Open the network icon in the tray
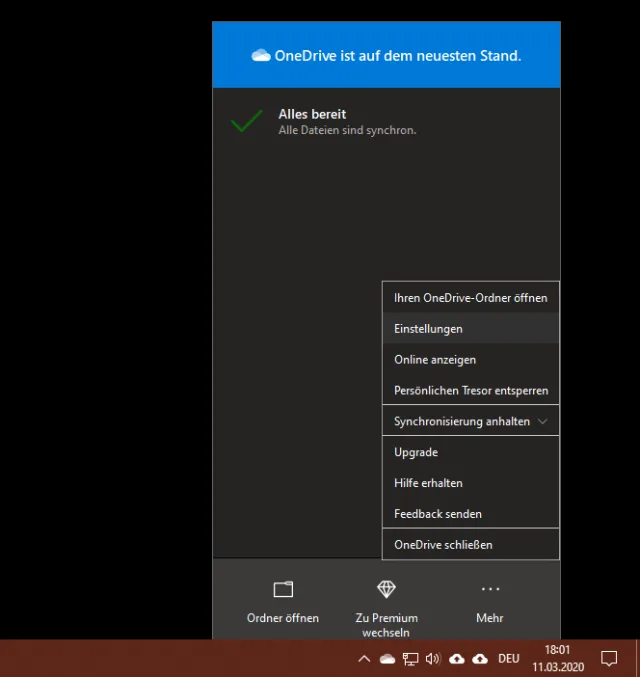Image resolution: width=640 pixels, height=677 pixels. pos(410,658)
